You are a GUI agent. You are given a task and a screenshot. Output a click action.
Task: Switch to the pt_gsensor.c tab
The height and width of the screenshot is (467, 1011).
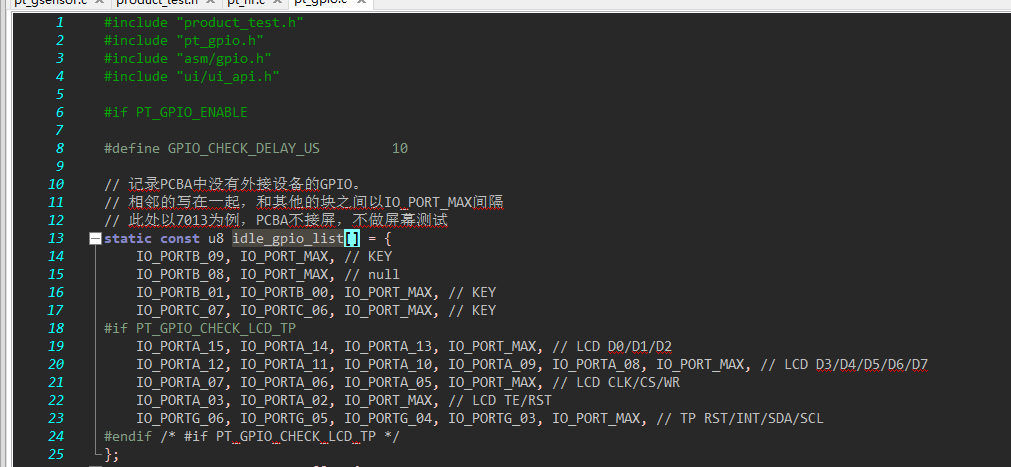[50, 3]
